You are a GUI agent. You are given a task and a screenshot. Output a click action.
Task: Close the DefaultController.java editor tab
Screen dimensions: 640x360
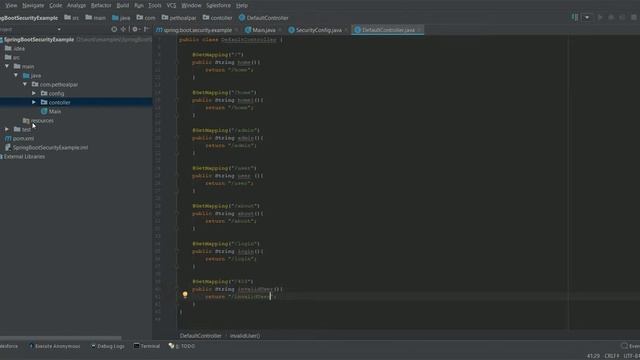(x=419, y=30)
